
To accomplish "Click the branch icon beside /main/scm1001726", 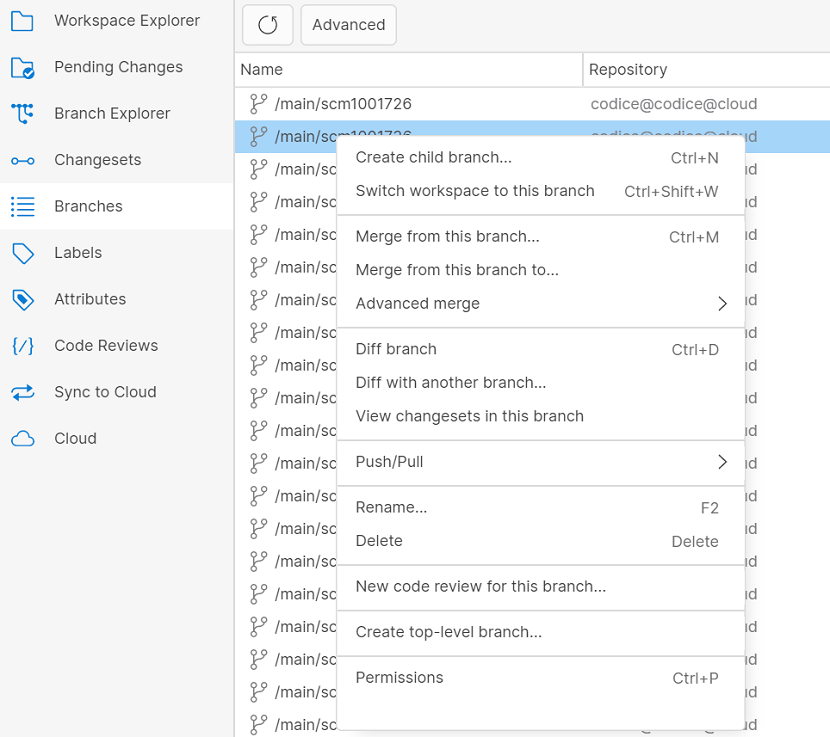I will point(258,102).
